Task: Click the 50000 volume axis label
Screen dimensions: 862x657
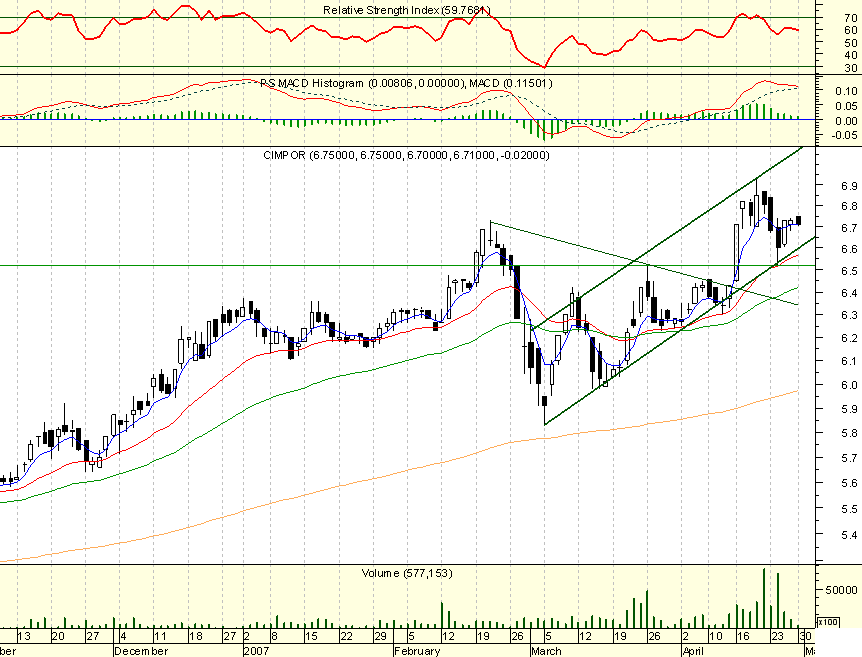Action: (841, 590)
